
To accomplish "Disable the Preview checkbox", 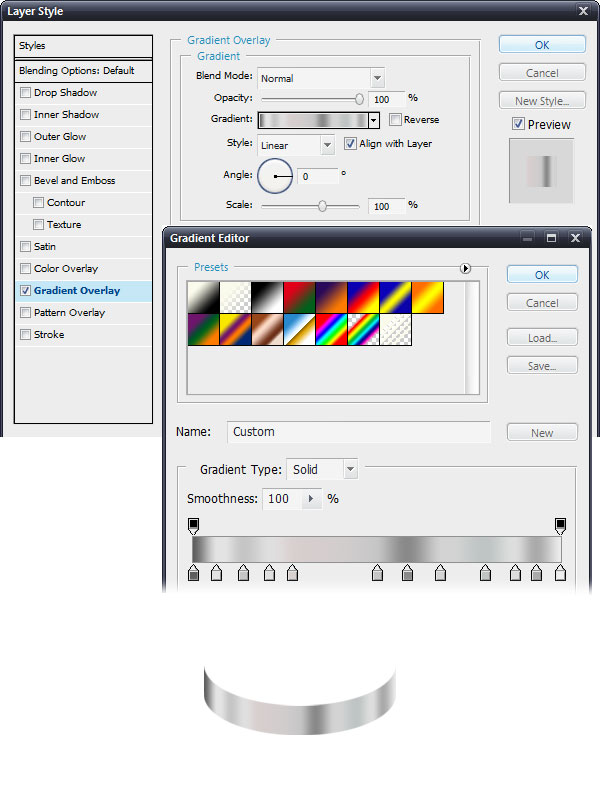I will pos(518,124).
